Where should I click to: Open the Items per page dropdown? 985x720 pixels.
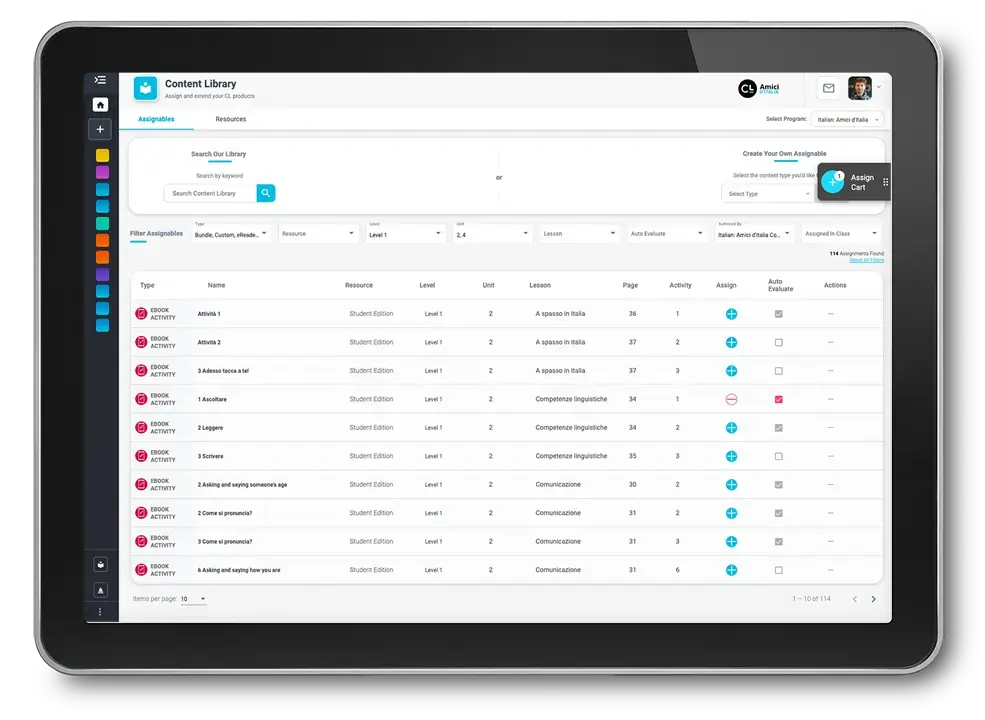[x=194, y=599]
